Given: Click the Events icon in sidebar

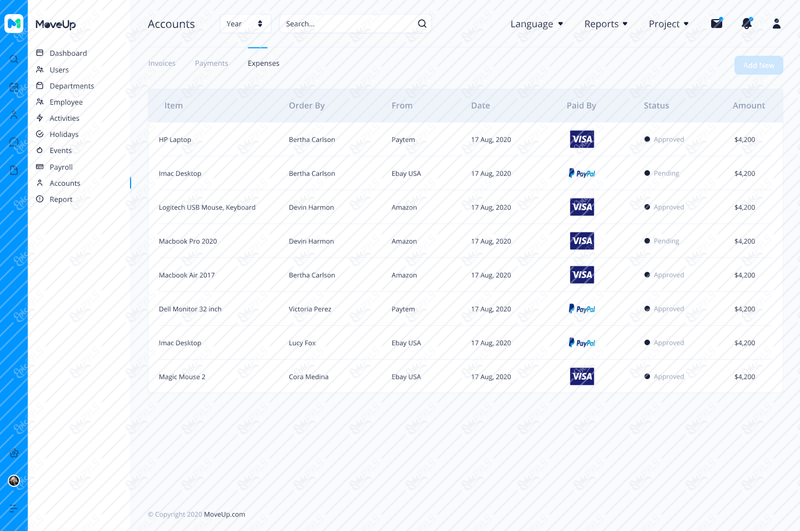Looking at the screenshot, I should [40, 150].
